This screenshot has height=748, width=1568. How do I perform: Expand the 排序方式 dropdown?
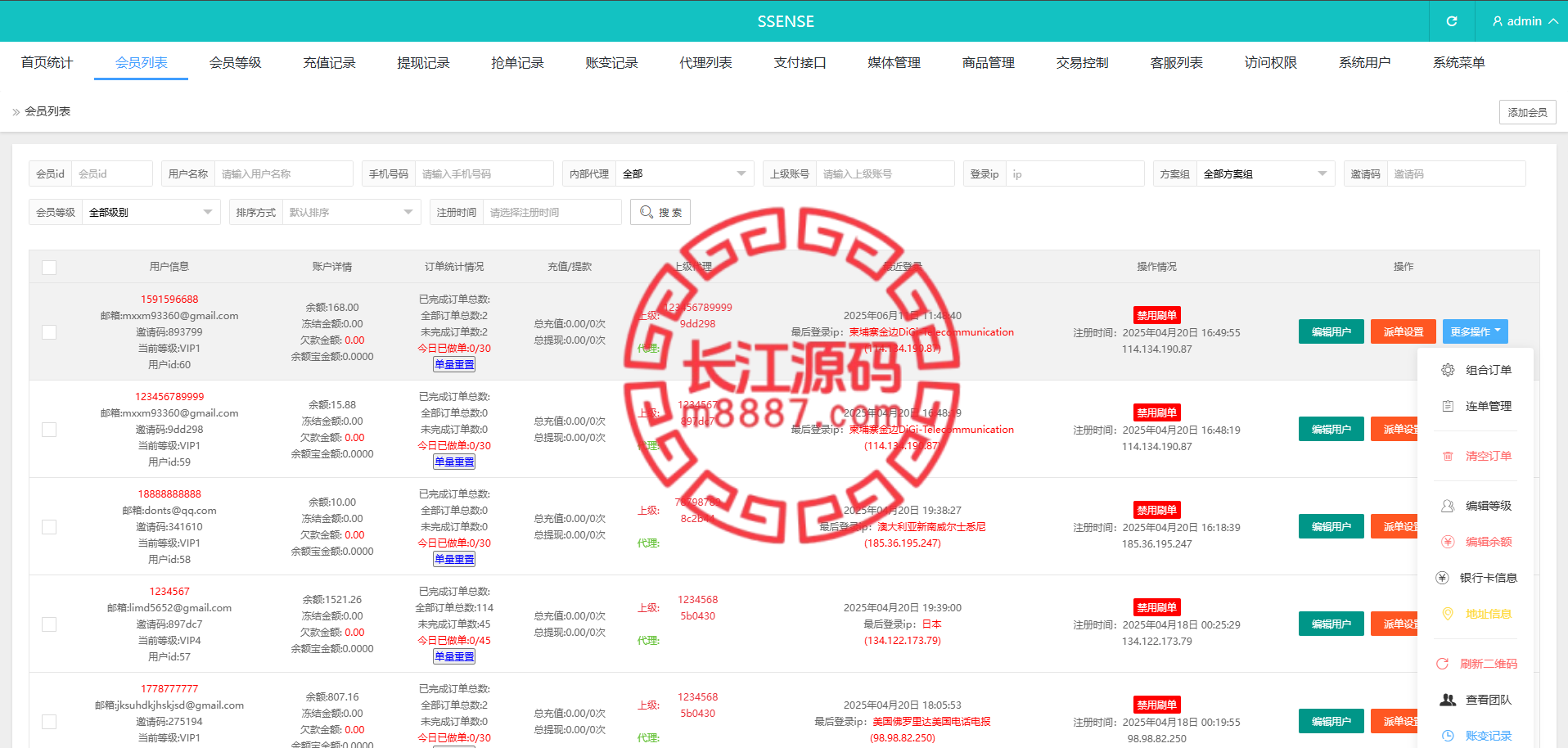pos(351,212)
